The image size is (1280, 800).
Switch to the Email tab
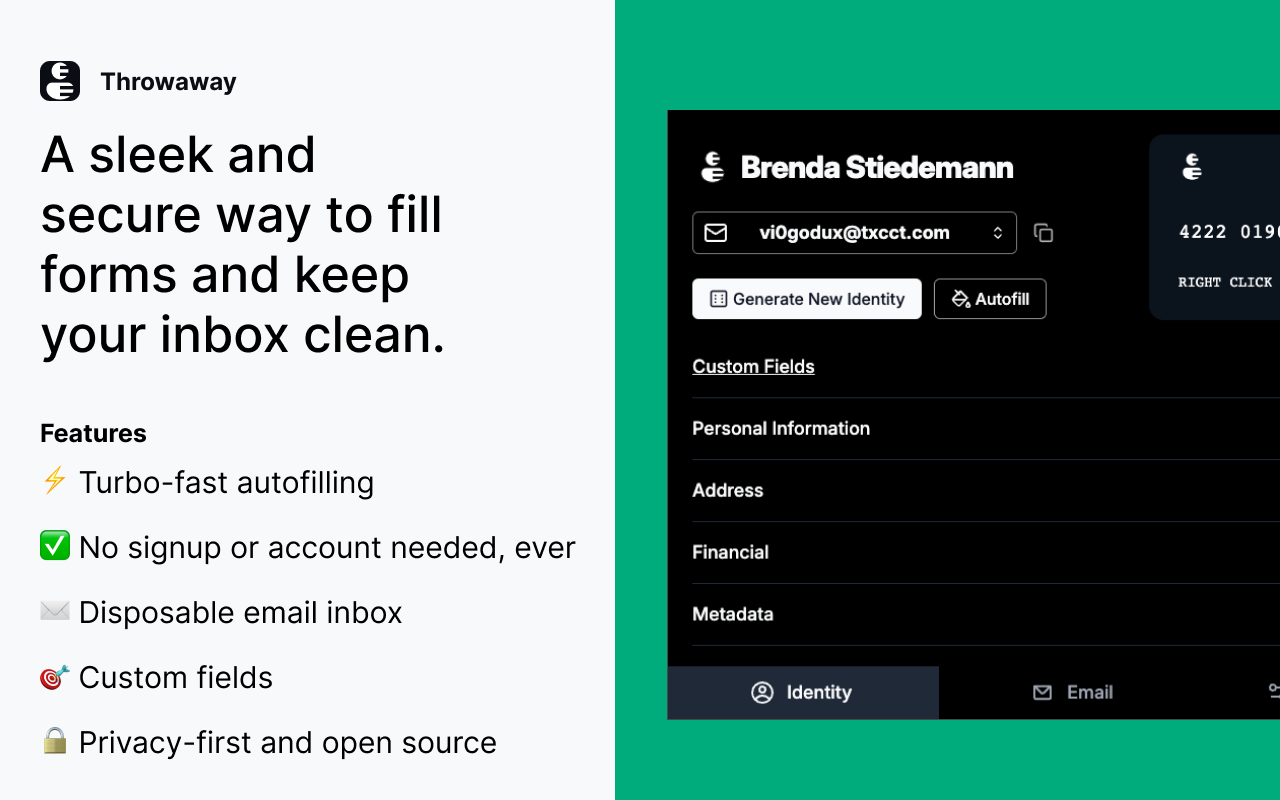pyautogui.click(x=1073, y=692)
